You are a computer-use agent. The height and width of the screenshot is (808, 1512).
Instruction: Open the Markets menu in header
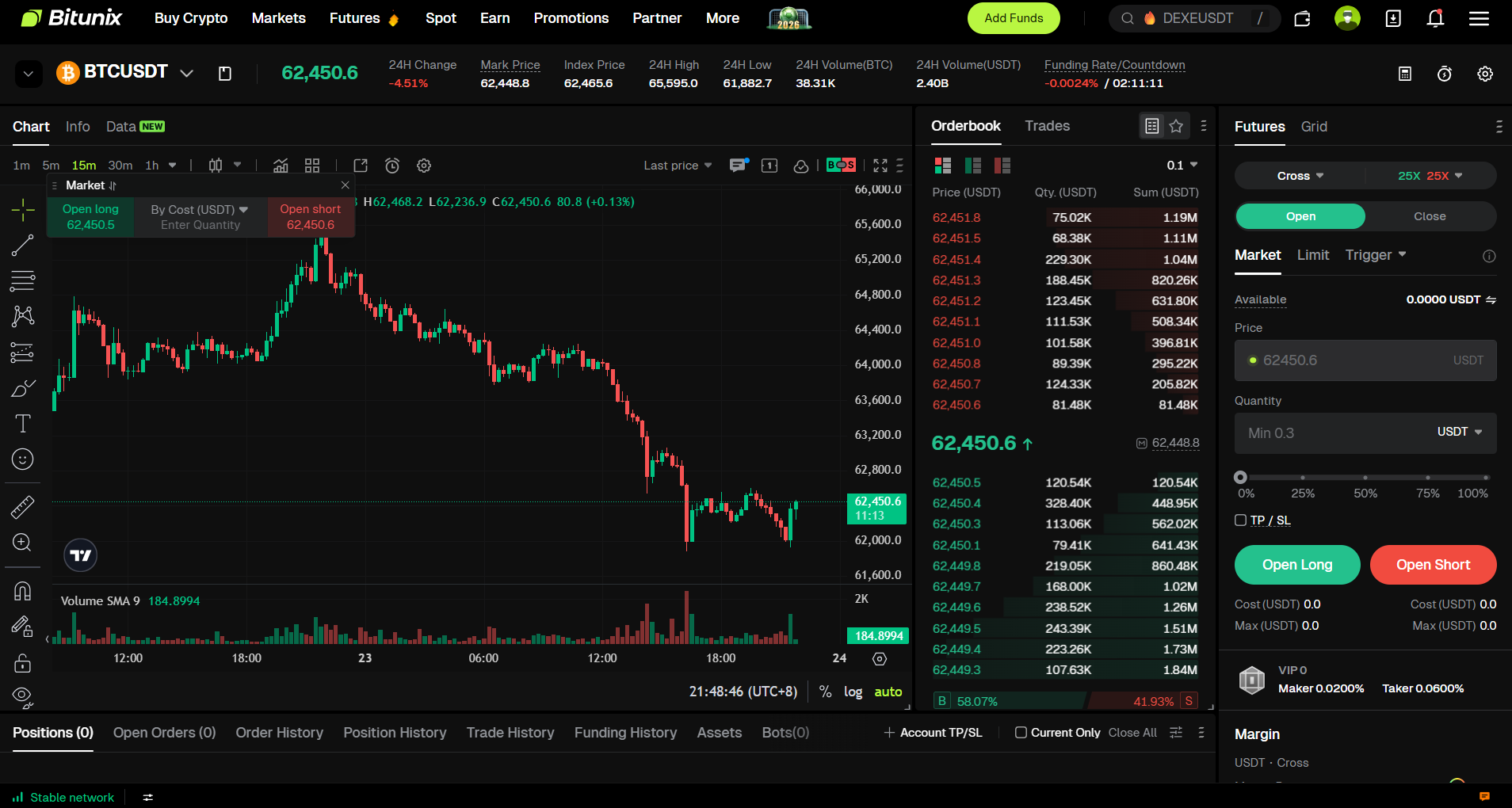[278, 18]
